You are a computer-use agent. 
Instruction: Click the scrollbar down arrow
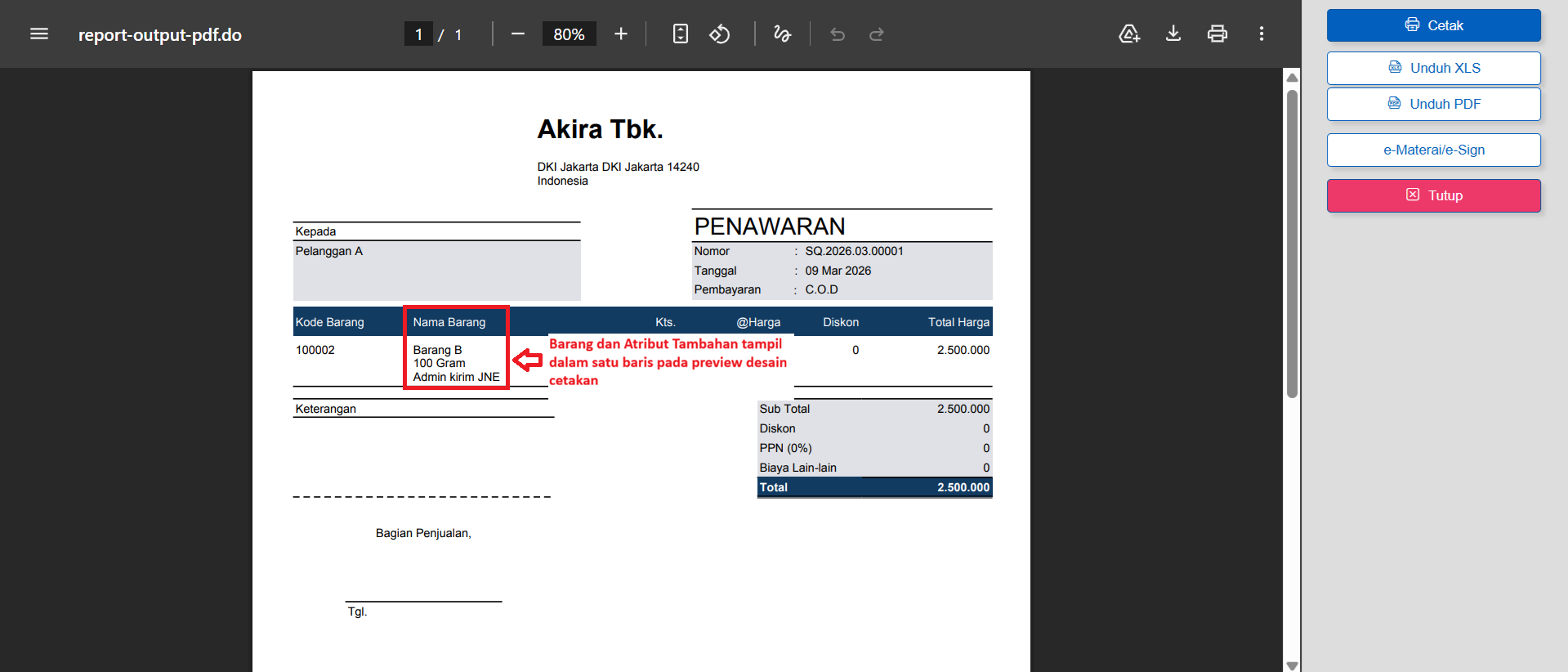(1292, 665)
